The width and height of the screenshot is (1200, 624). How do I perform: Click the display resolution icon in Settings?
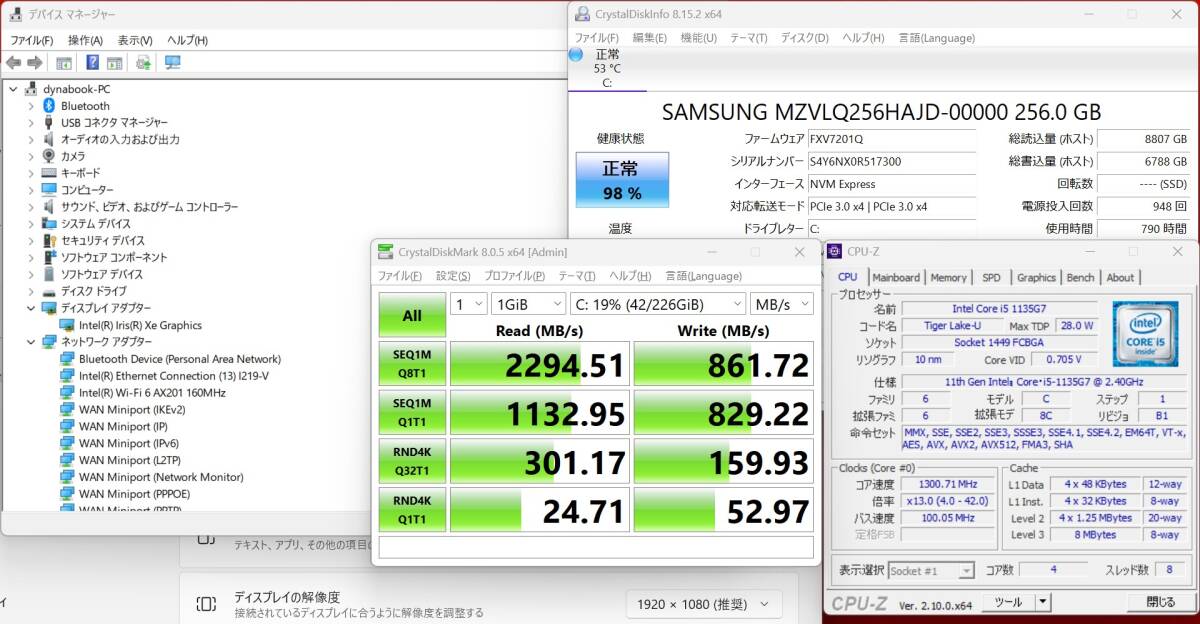click(206, 603)
